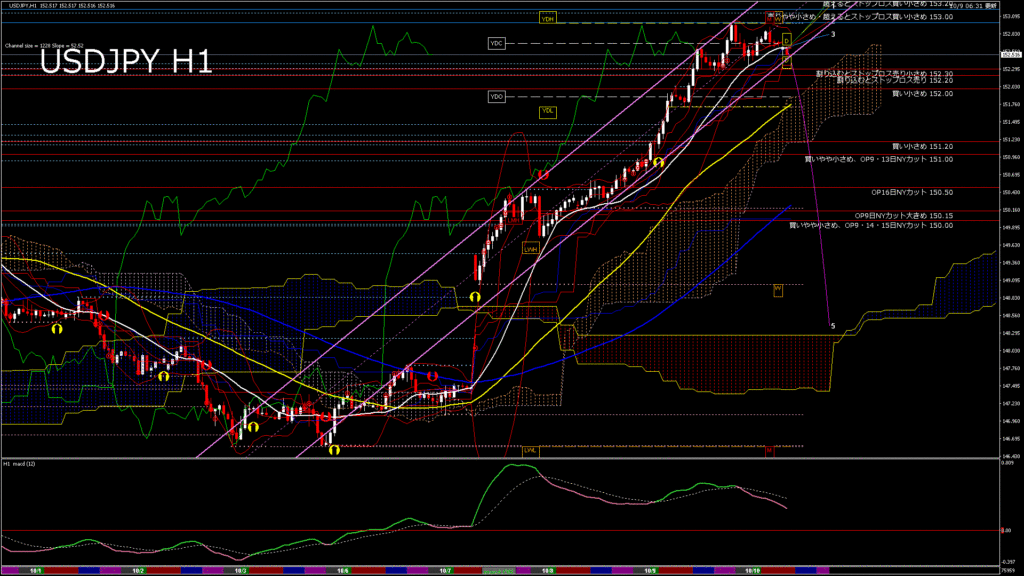Click the YDO level label box
The image size is (1024, 576).
(497, 96)
